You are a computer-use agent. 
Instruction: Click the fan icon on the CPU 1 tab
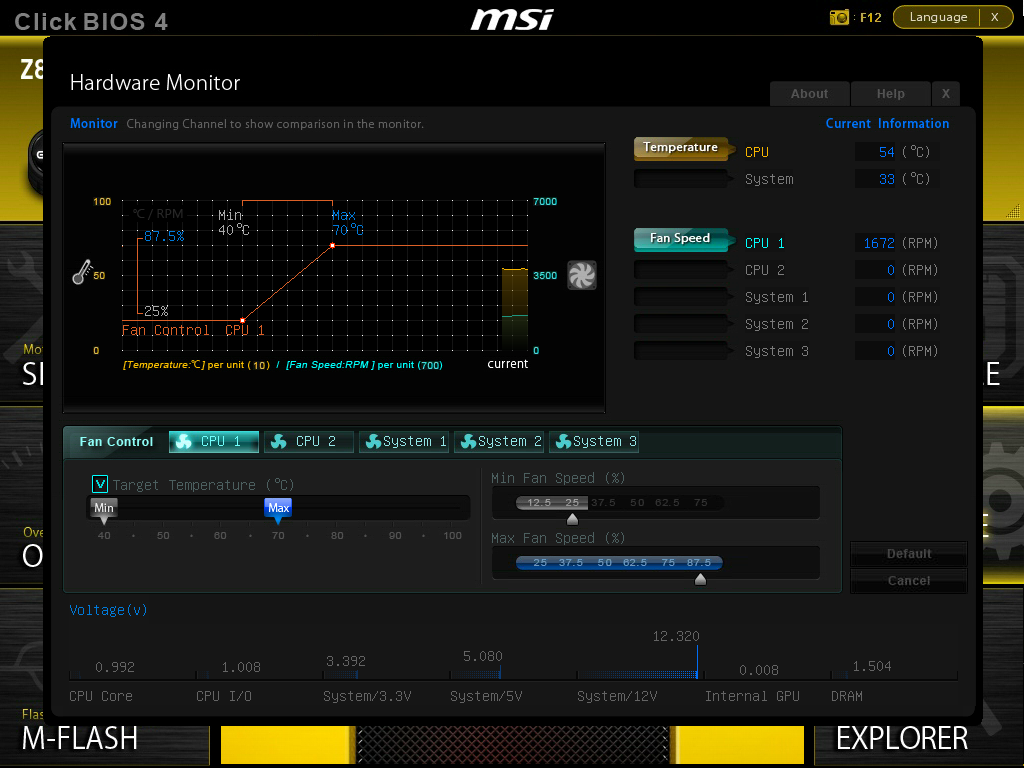182,441
